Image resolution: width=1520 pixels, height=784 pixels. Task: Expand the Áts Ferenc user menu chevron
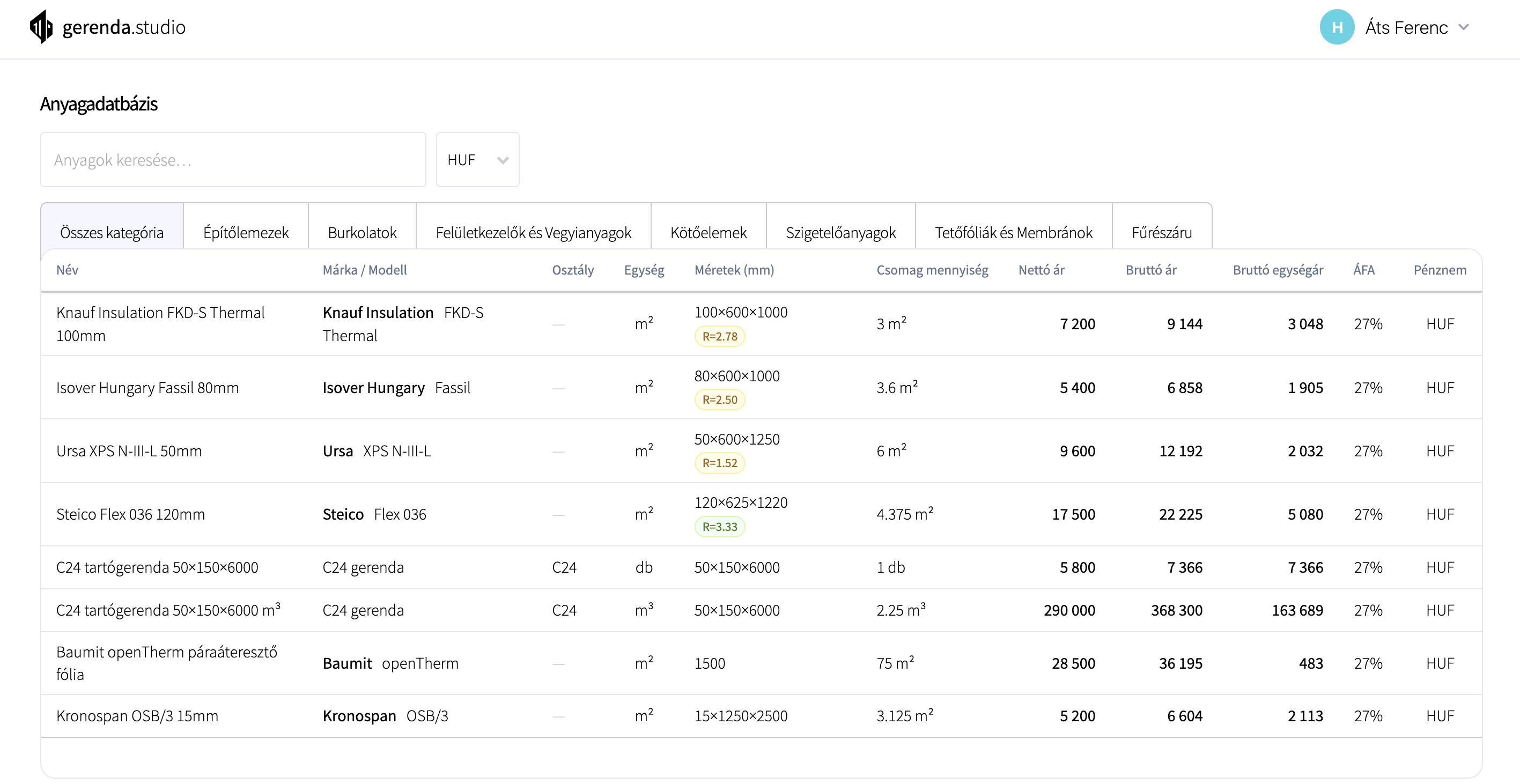[x=1463, y=27]
